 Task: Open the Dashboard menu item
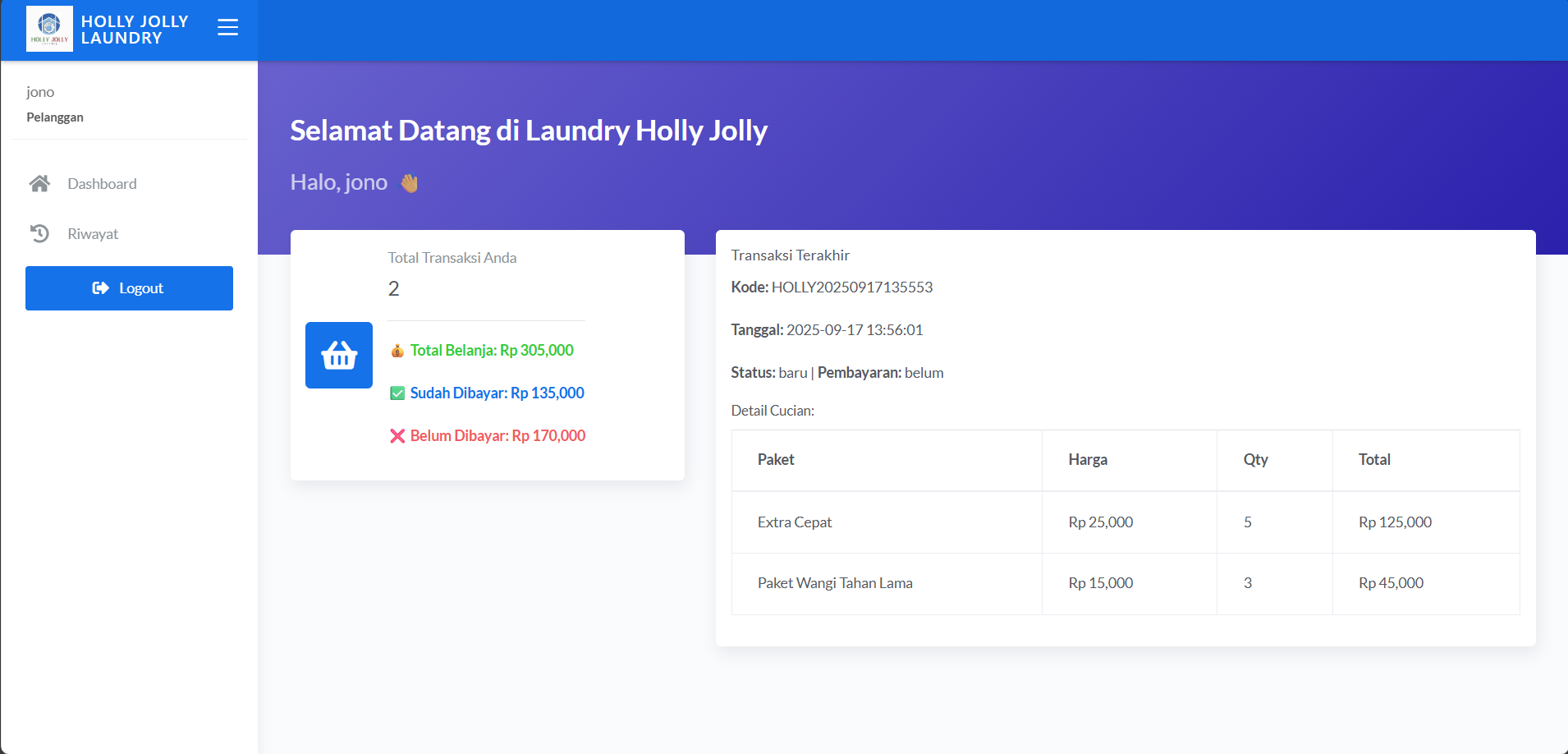coord(102,184)
